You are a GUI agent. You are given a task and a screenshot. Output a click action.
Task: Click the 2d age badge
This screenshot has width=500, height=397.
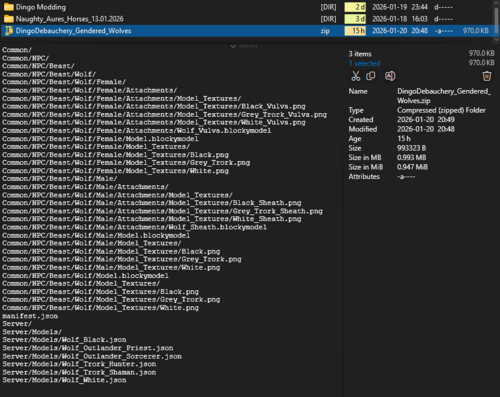click(355, 7)
